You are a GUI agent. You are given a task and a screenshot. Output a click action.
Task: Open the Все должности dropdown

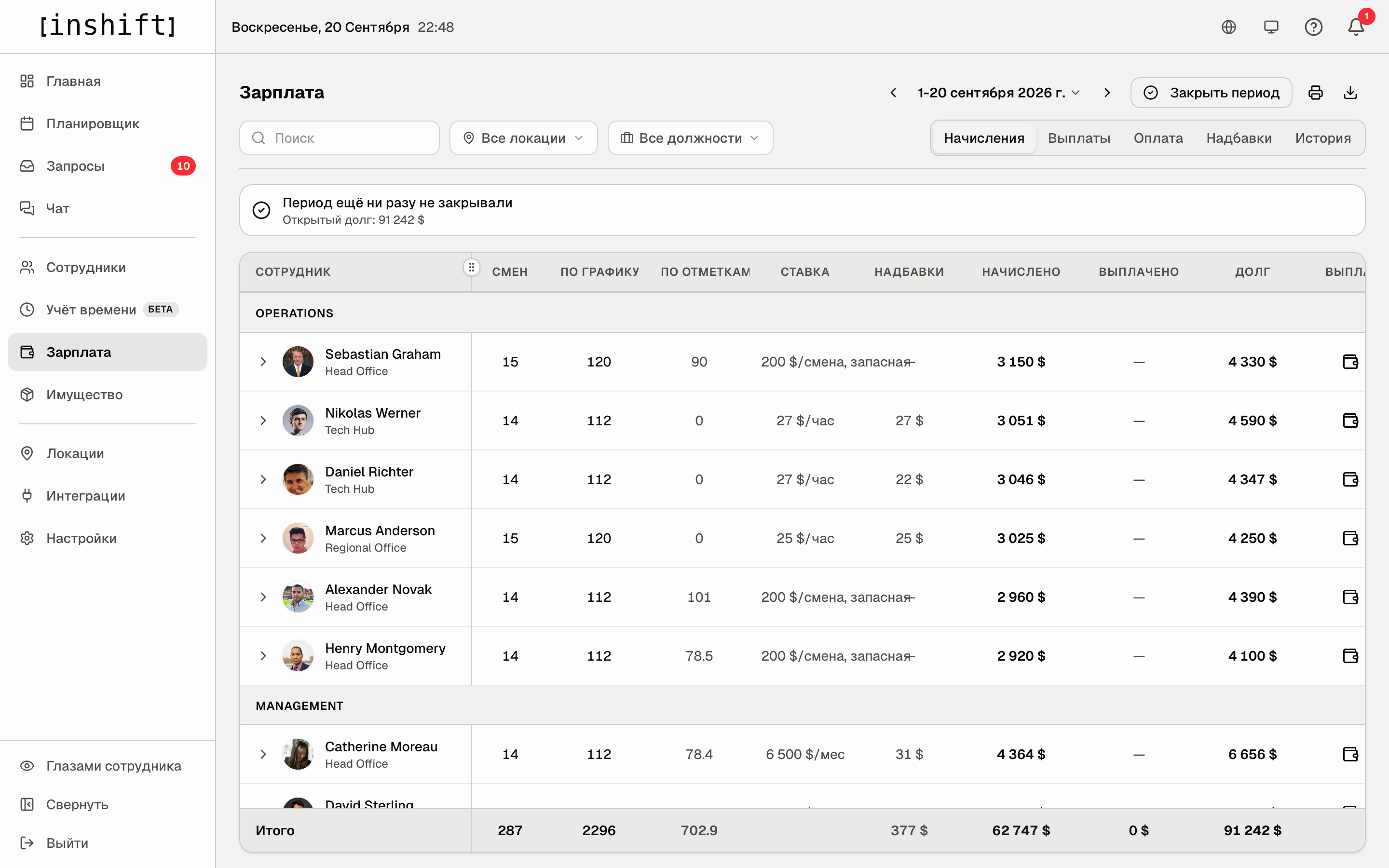click(690, 138)
